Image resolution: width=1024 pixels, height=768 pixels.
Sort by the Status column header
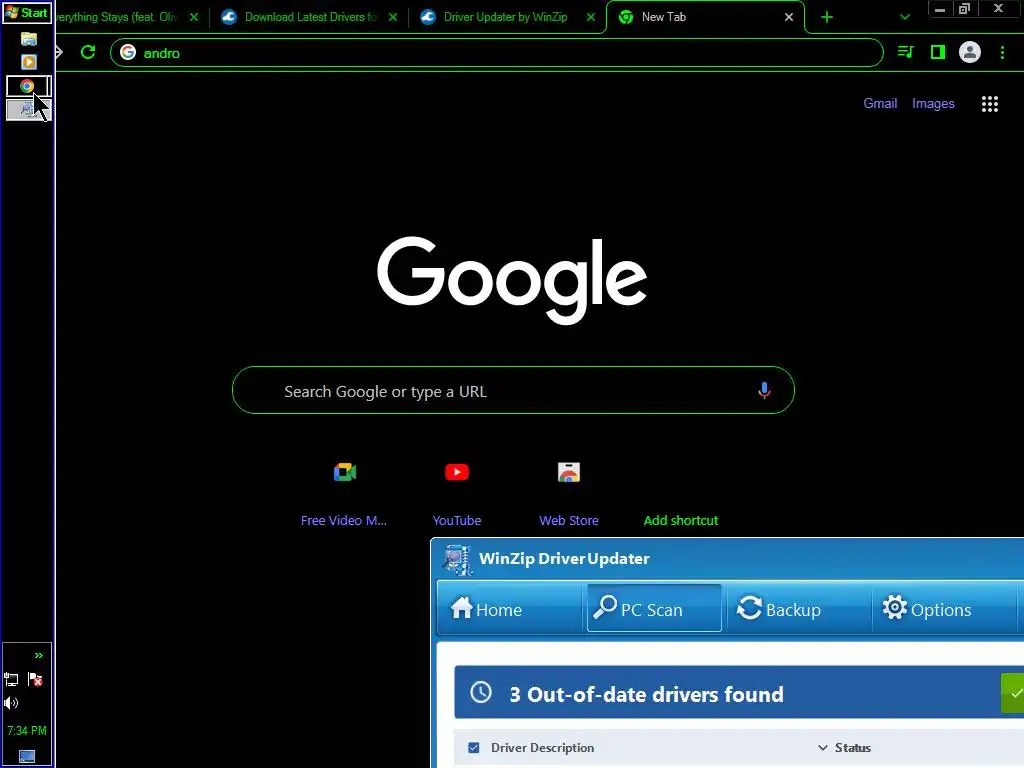click(852, 748)
